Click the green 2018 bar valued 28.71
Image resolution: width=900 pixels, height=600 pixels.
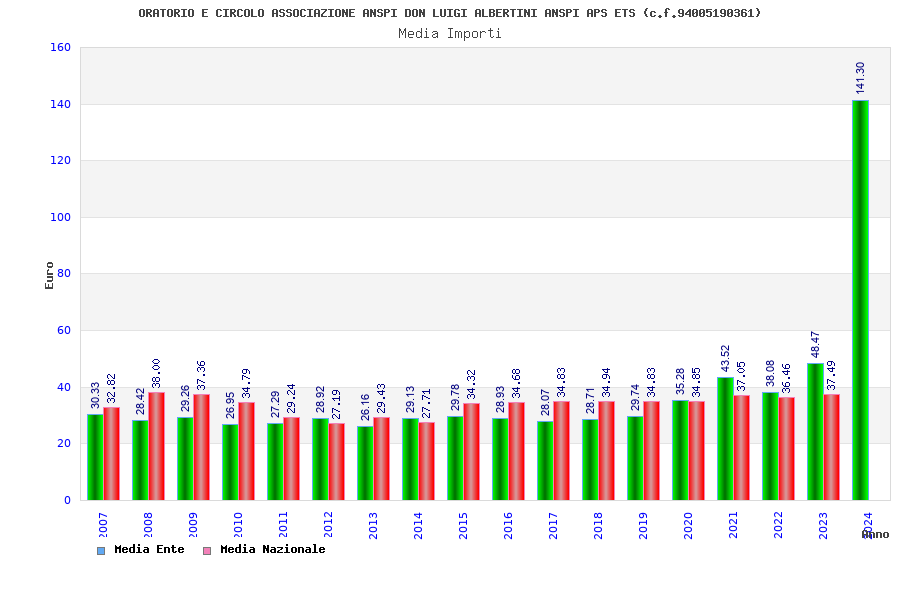590,459
